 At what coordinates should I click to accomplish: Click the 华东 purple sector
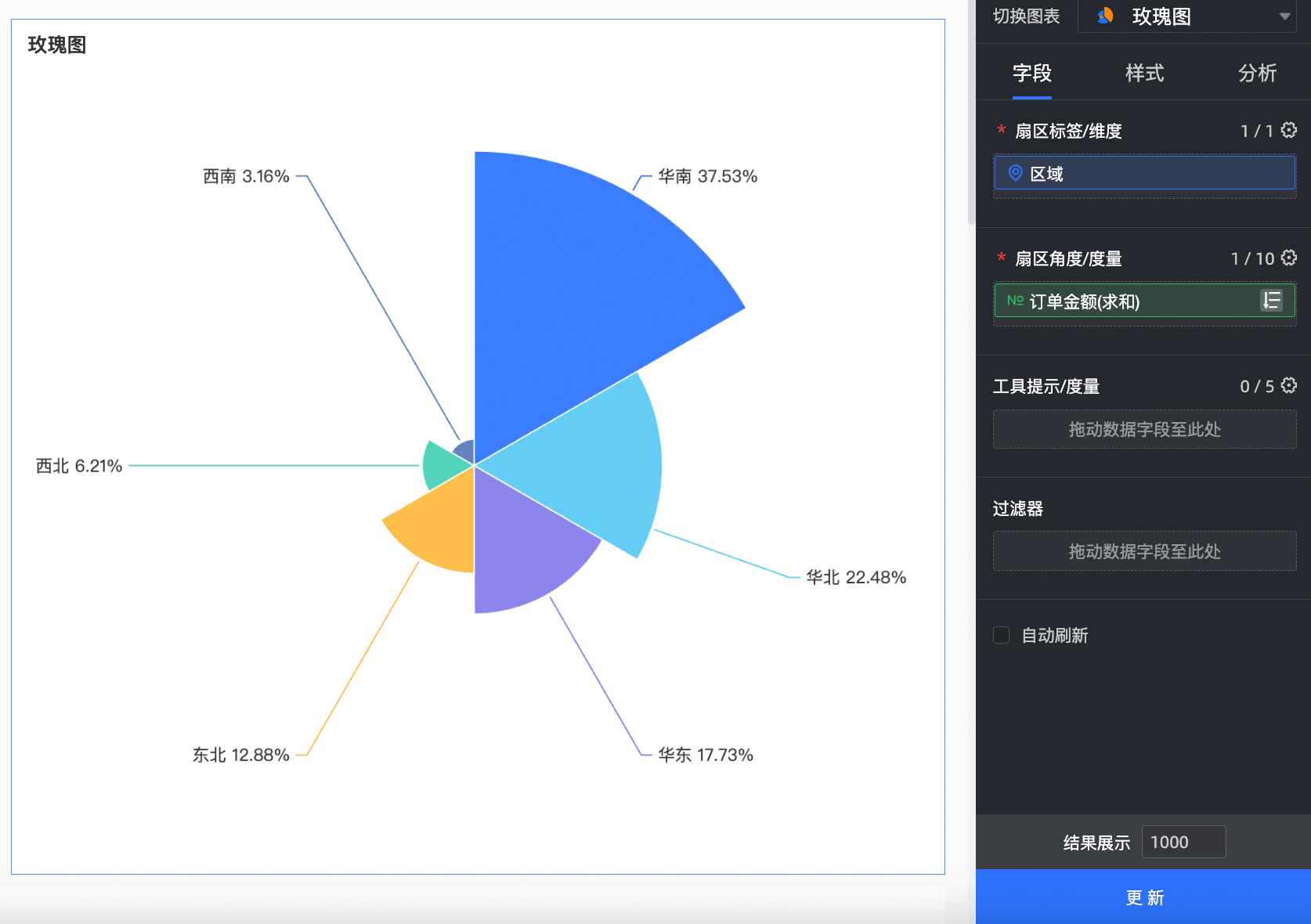point(521,548)
